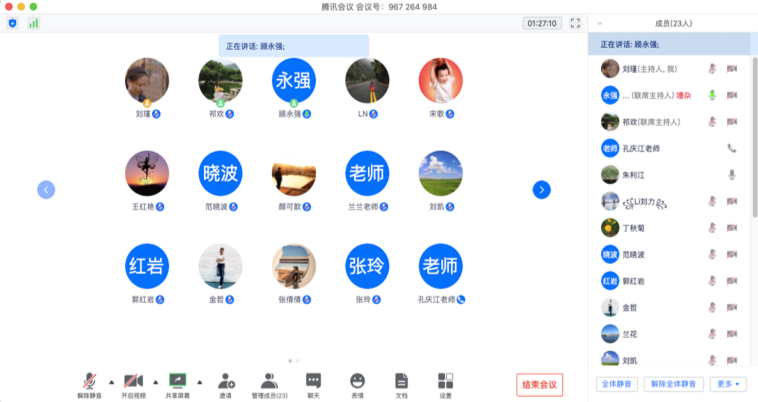Screen dimensions: 758x402
Task: Open the documents (文档) icon
Action: click(401, 381)
